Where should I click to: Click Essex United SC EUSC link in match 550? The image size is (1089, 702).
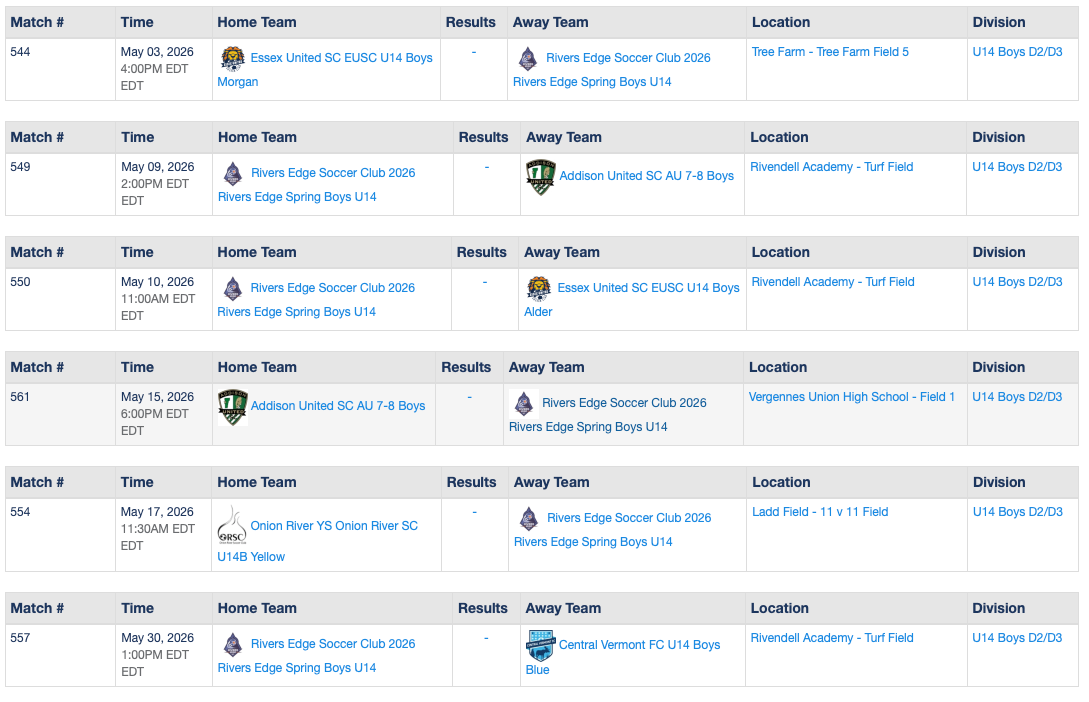click(x=648, y=288)
